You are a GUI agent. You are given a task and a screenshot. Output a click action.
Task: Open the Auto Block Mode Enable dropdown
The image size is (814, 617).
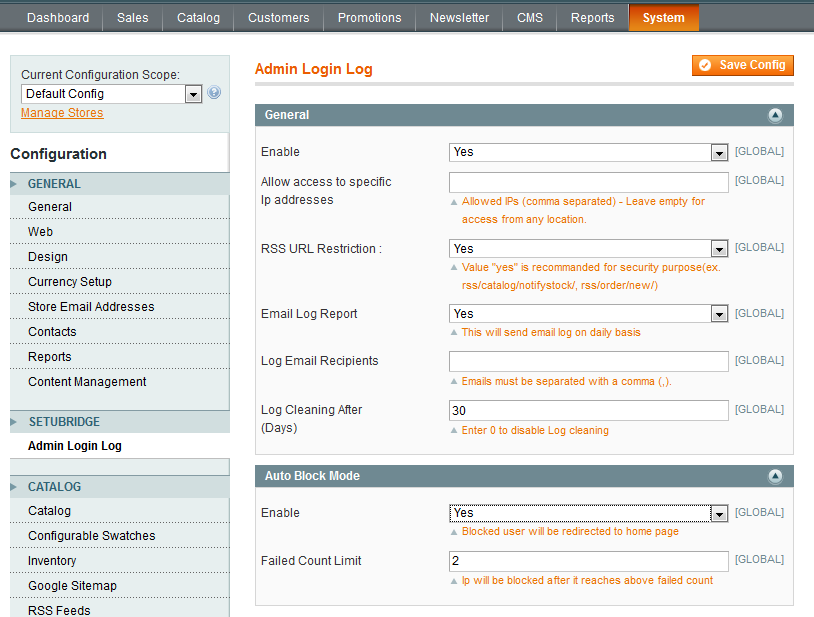tap(588, 513)
